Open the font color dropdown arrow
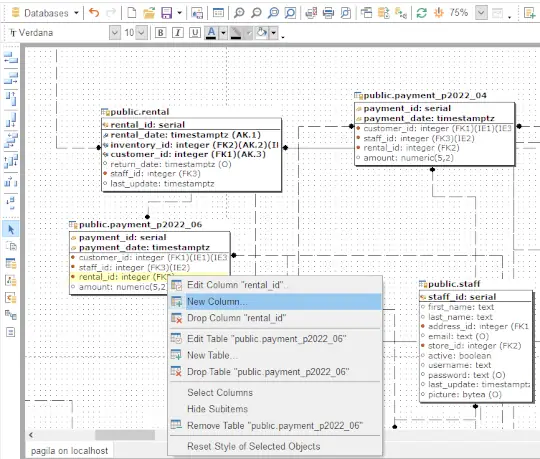 pyautogui.click(x=223, y=33)
